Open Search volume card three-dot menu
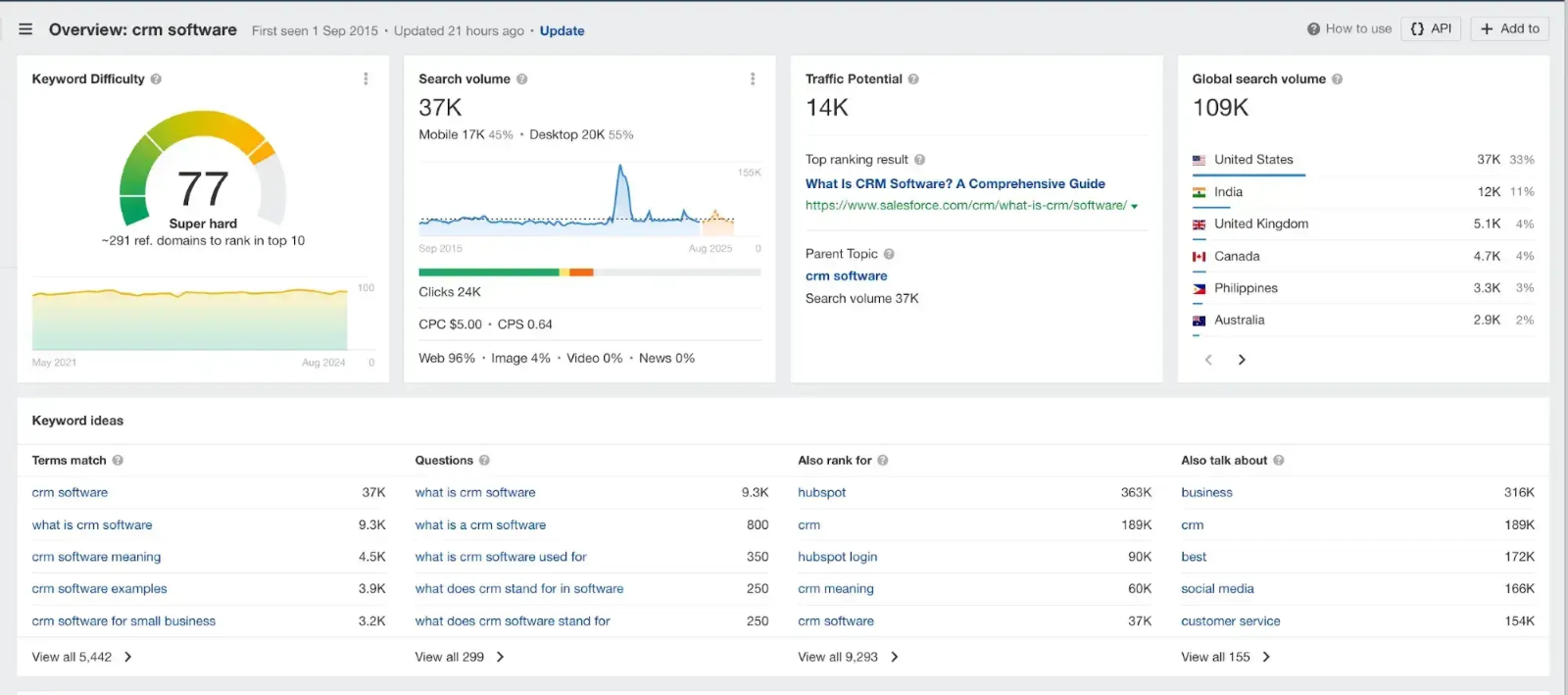 click(753, 78)
